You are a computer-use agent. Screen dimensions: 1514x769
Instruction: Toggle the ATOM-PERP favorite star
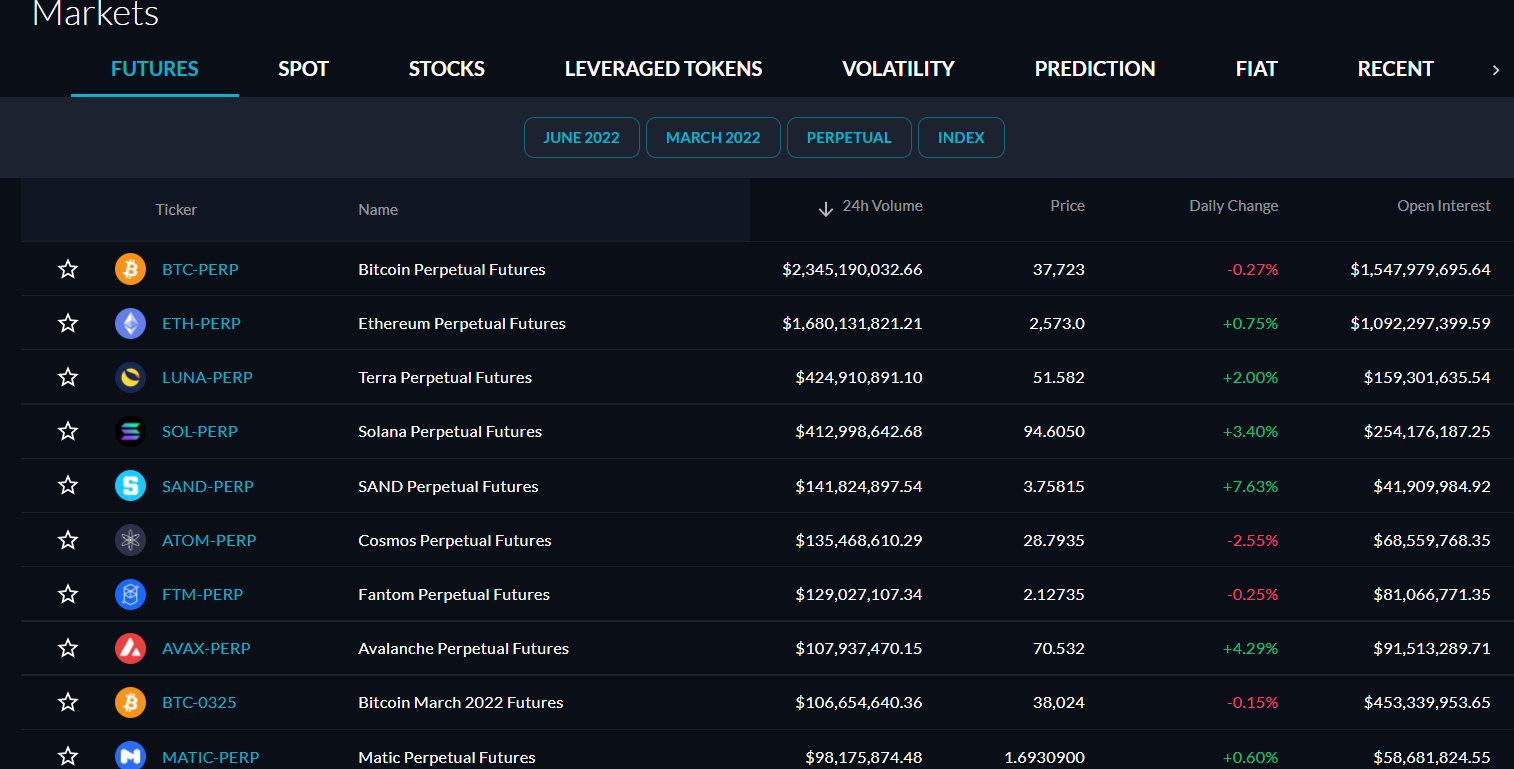[x=68, y=540]
